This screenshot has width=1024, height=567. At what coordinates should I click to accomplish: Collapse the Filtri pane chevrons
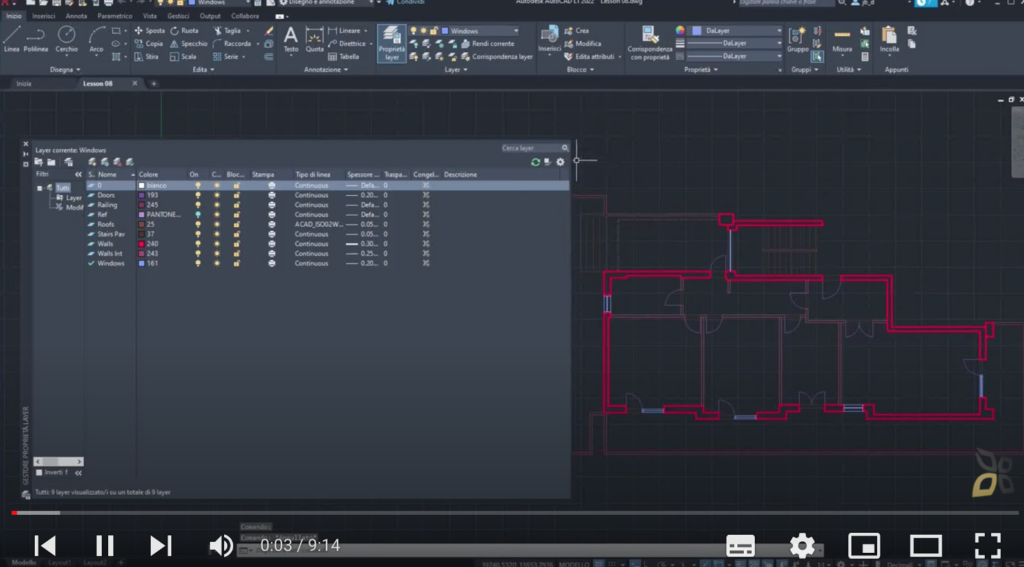click(x=78, y=174)
